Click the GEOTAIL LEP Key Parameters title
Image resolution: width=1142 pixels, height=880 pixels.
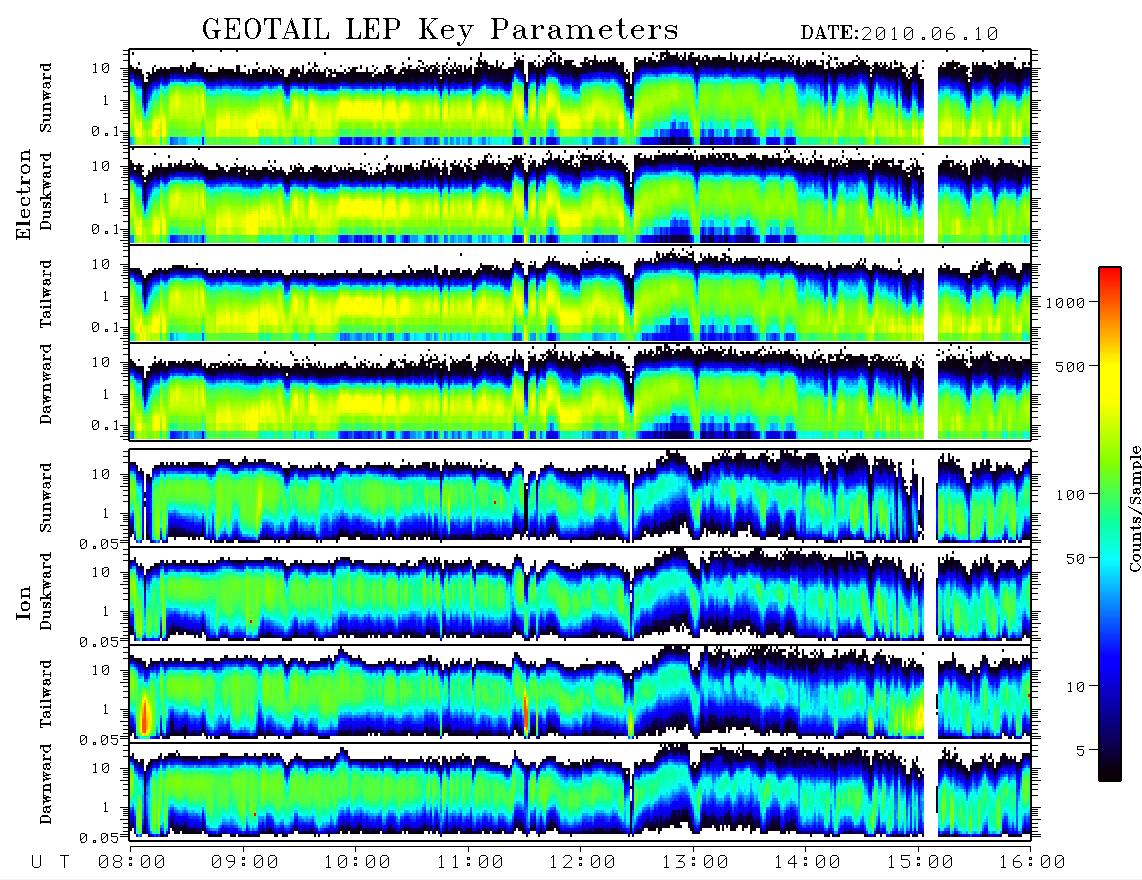(x=440, y=30)
